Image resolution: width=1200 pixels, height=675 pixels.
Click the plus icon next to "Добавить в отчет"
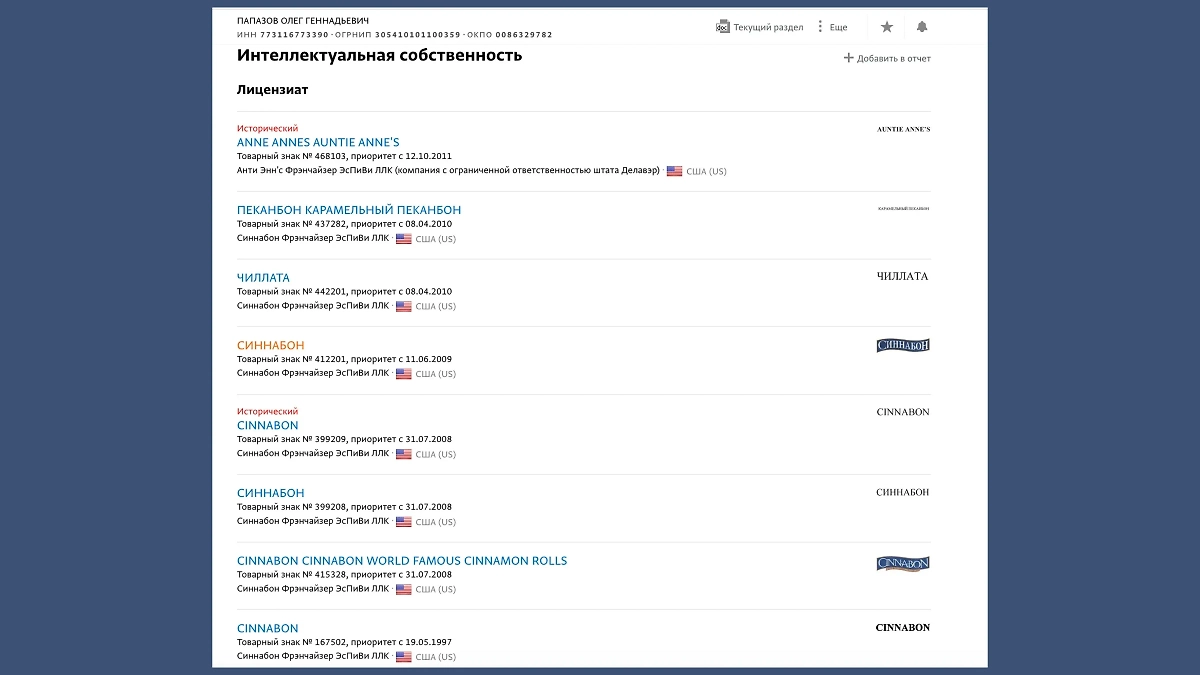[x=847, y=58]
